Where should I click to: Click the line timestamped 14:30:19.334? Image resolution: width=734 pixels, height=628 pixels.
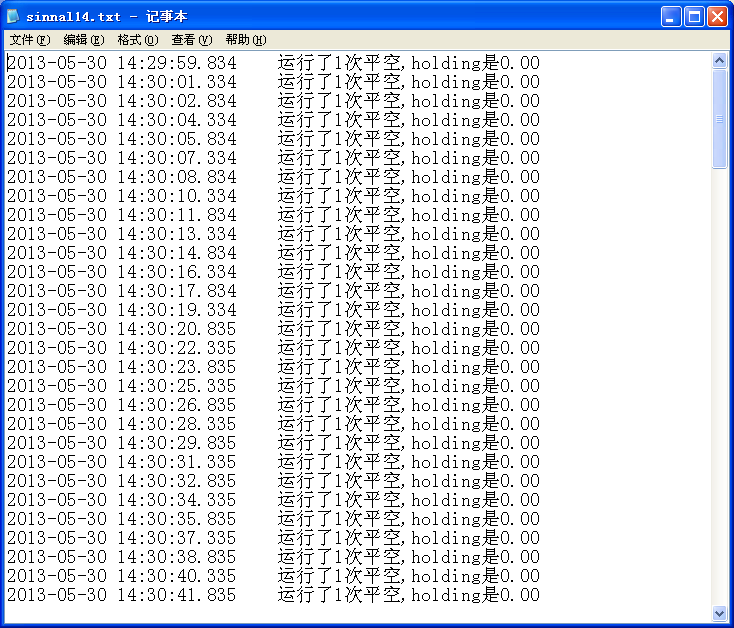click(x=273, y=310)
